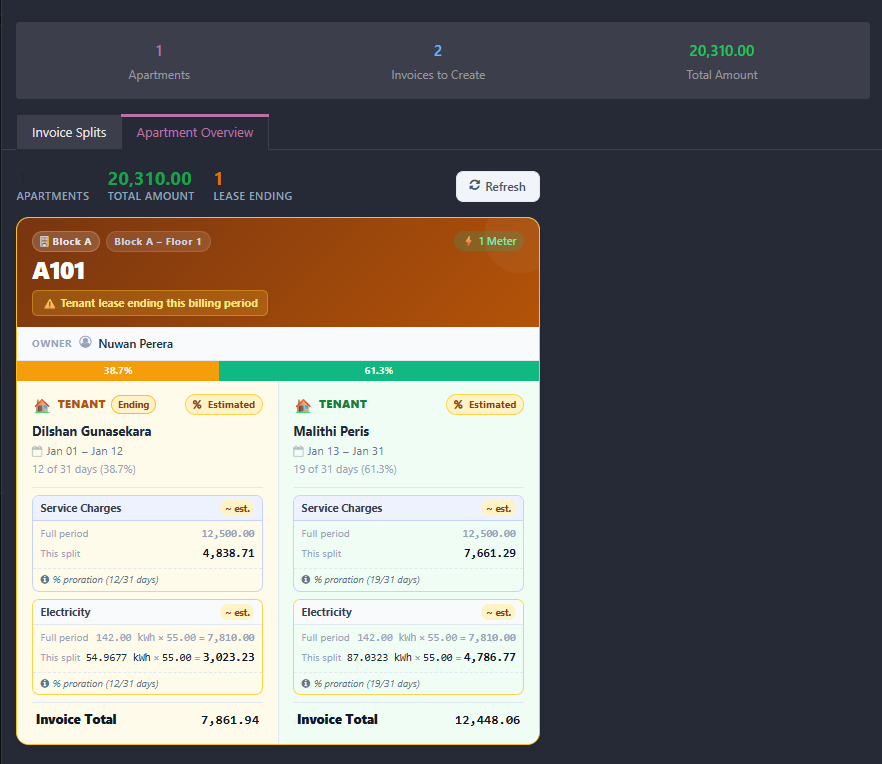Image resolution: width=882 pixels, height=764 pixels.
Task: Click the LEASE ENDING counter
Action: point(253,186)
